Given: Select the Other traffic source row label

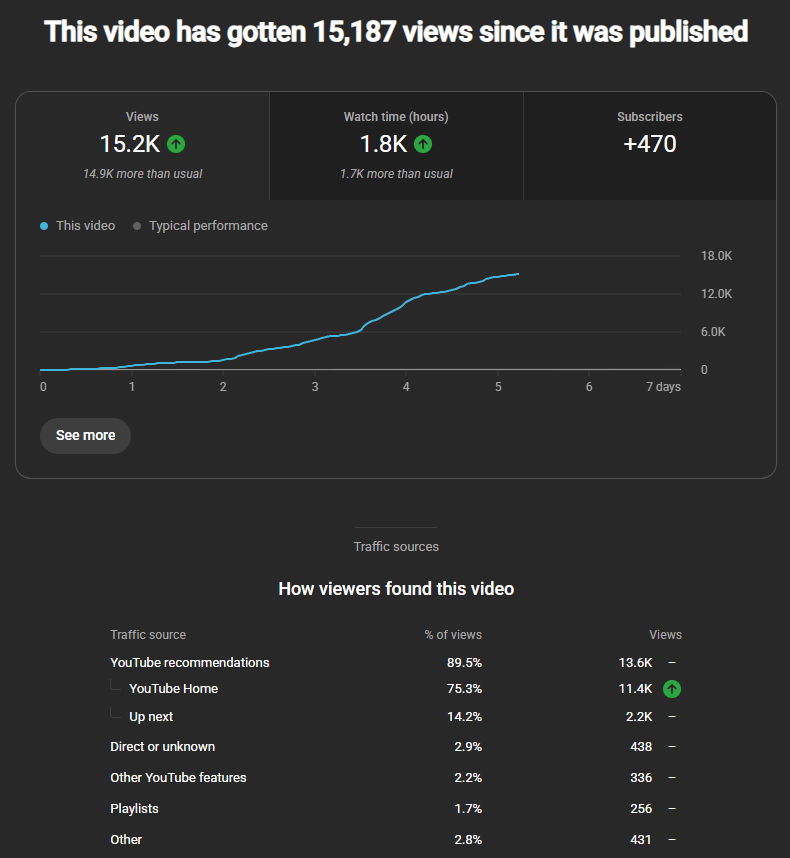Looking at the screenshot, I should coord(126,839).
